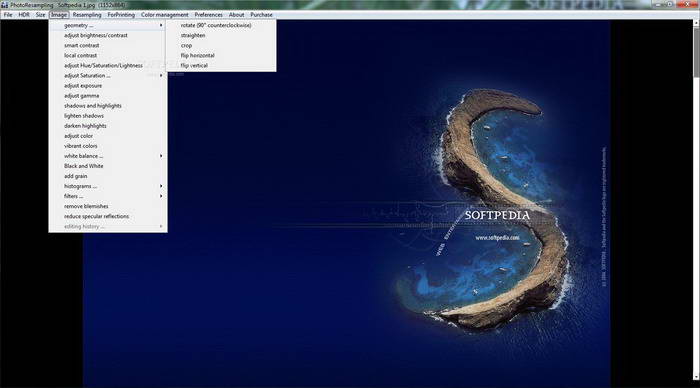This screenshot has height=388, width=700.
Task: Choose local contrast
Action: click(x=108, y=55)
